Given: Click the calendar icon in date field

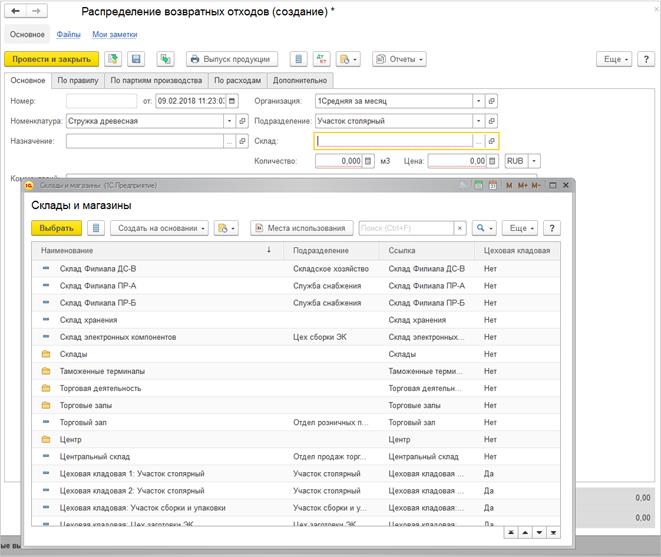Looking at the screenshot, I should click(x=232, y=101).
